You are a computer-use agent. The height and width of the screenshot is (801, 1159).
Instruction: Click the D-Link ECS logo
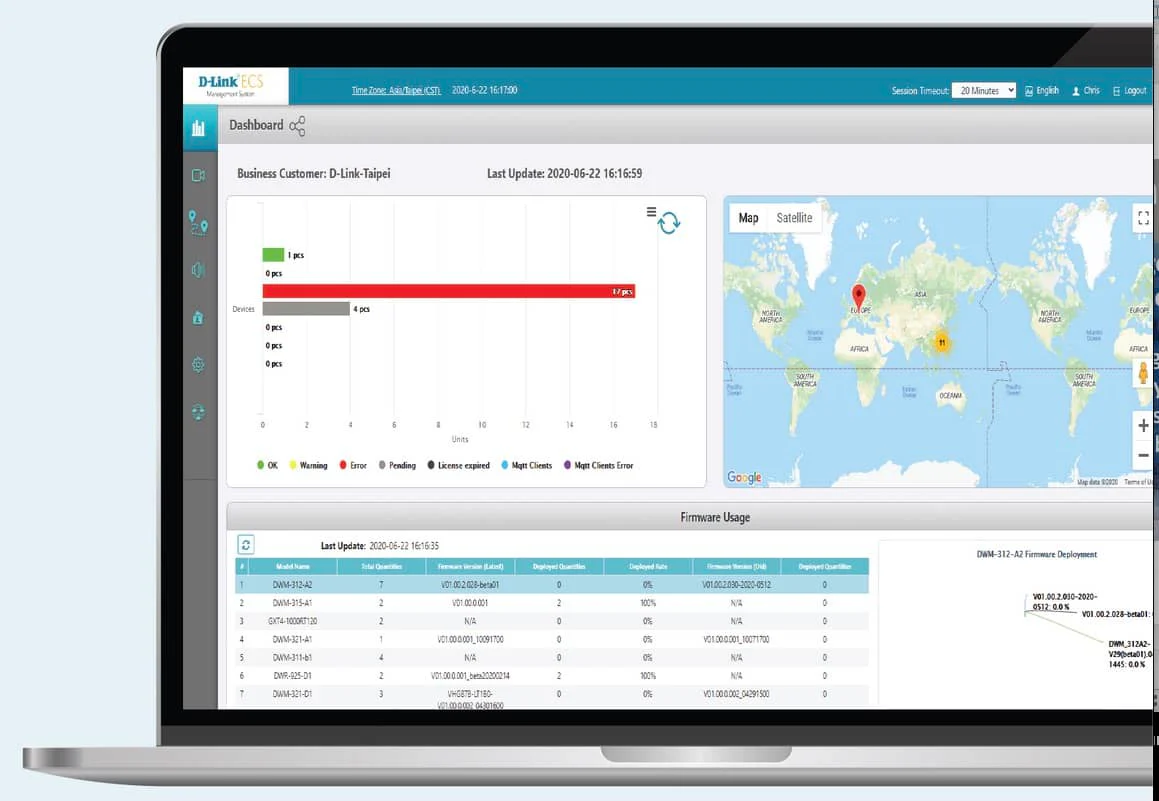click(x=235, y=86)
